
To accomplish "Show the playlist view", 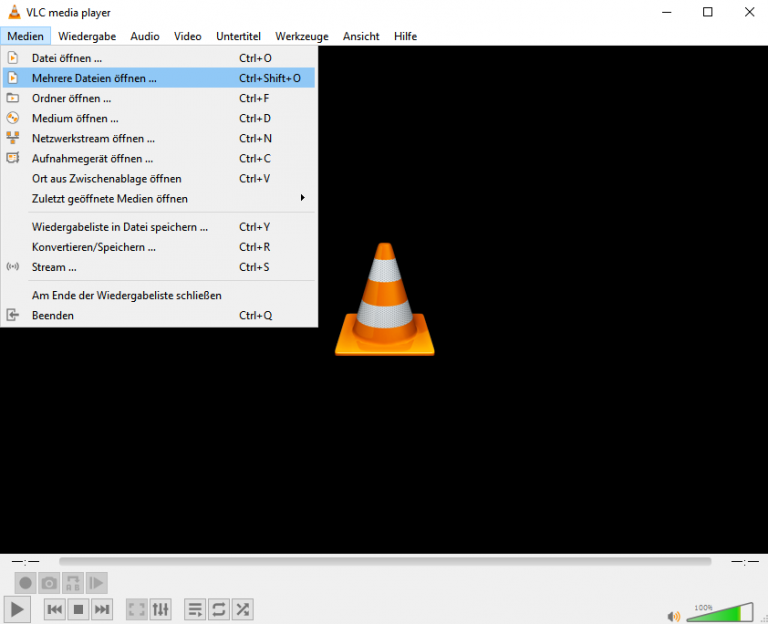I will 195,609.
